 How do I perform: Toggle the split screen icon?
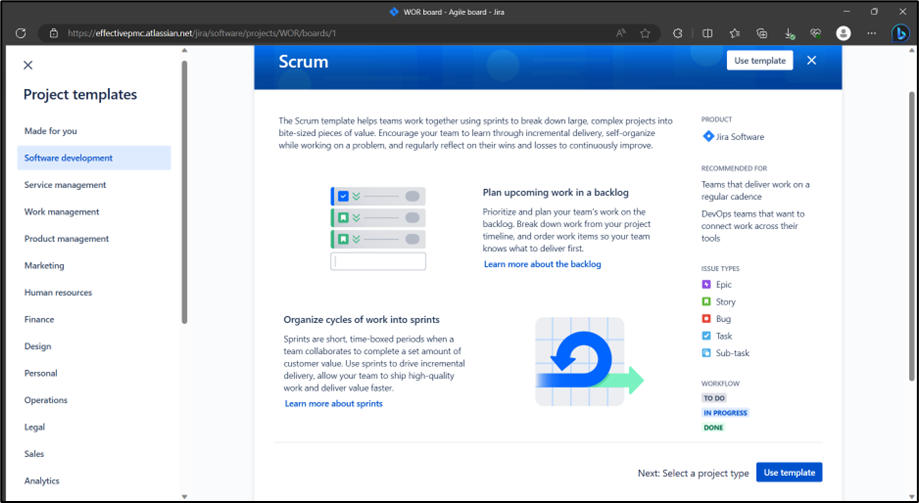(x=707, y=33)
